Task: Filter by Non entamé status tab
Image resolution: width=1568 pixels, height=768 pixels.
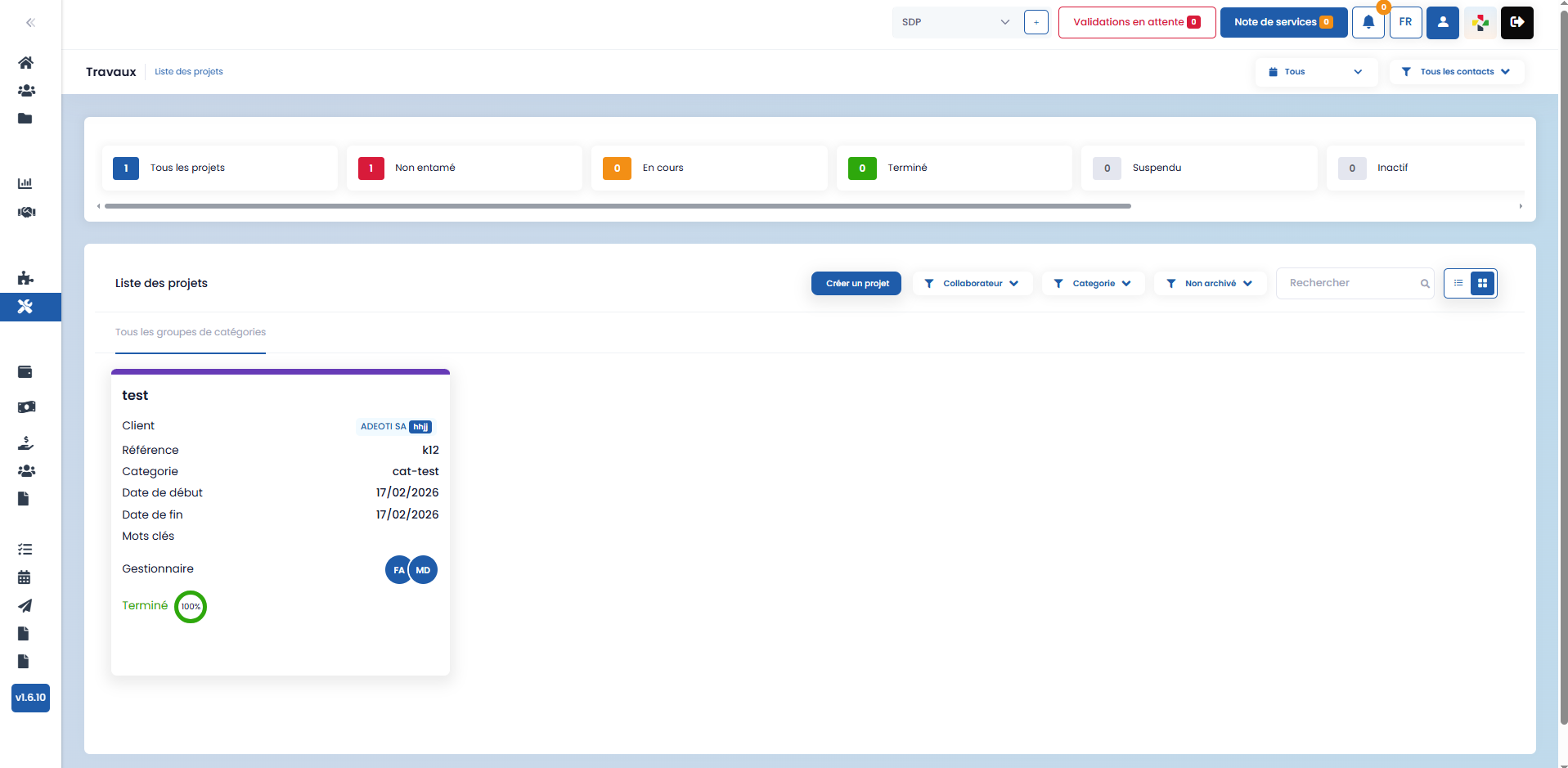Action: pos(464,168)
